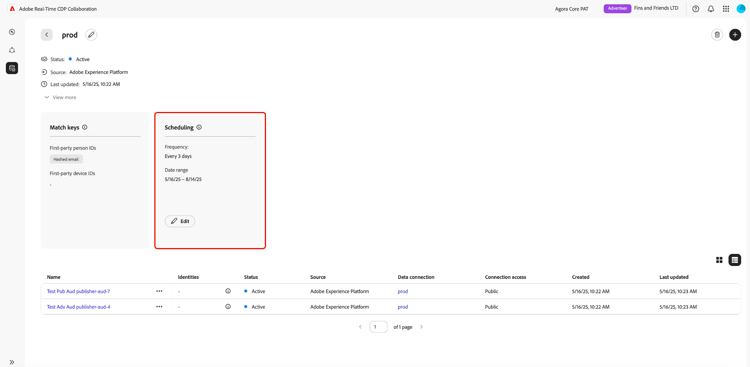
Task: Sort by Last updated column header
Action: (x=673, y=277)
